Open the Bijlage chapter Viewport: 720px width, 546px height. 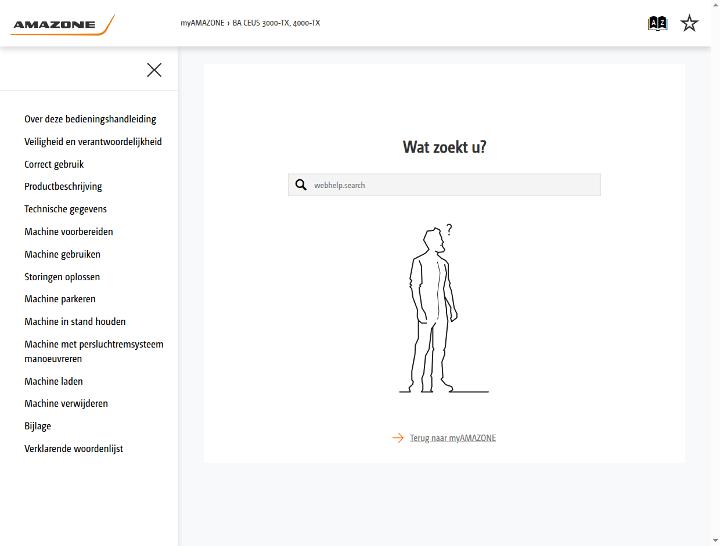point(38,426)
